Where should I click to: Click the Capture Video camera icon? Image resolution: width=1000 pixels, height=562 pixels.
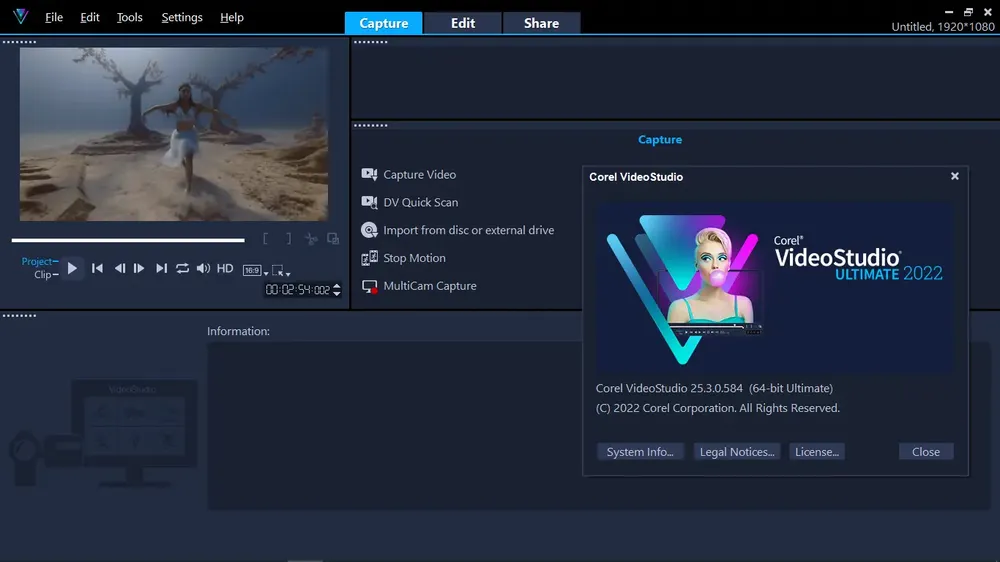tap(369, 174)
